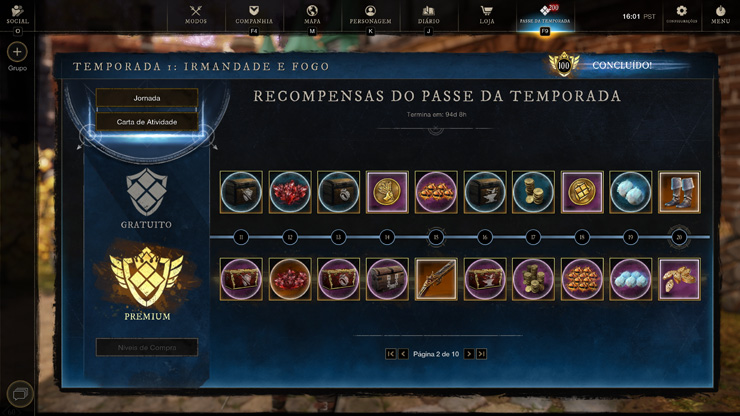The width and height of the screenshot is (740, 416).
Task: Jump to last rewards page
Action: coord(481,354)
